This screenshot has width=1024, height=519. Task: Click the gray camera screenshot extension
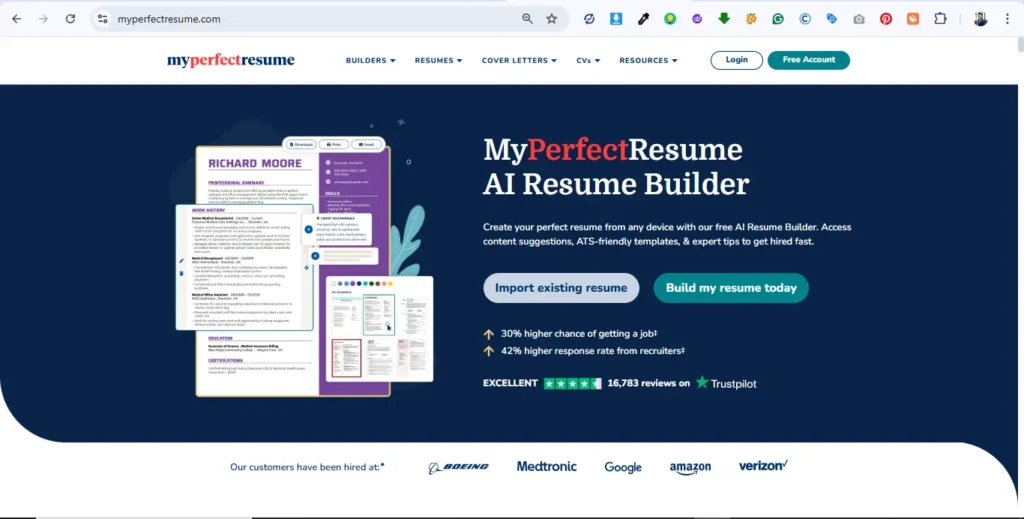(859, 19)
